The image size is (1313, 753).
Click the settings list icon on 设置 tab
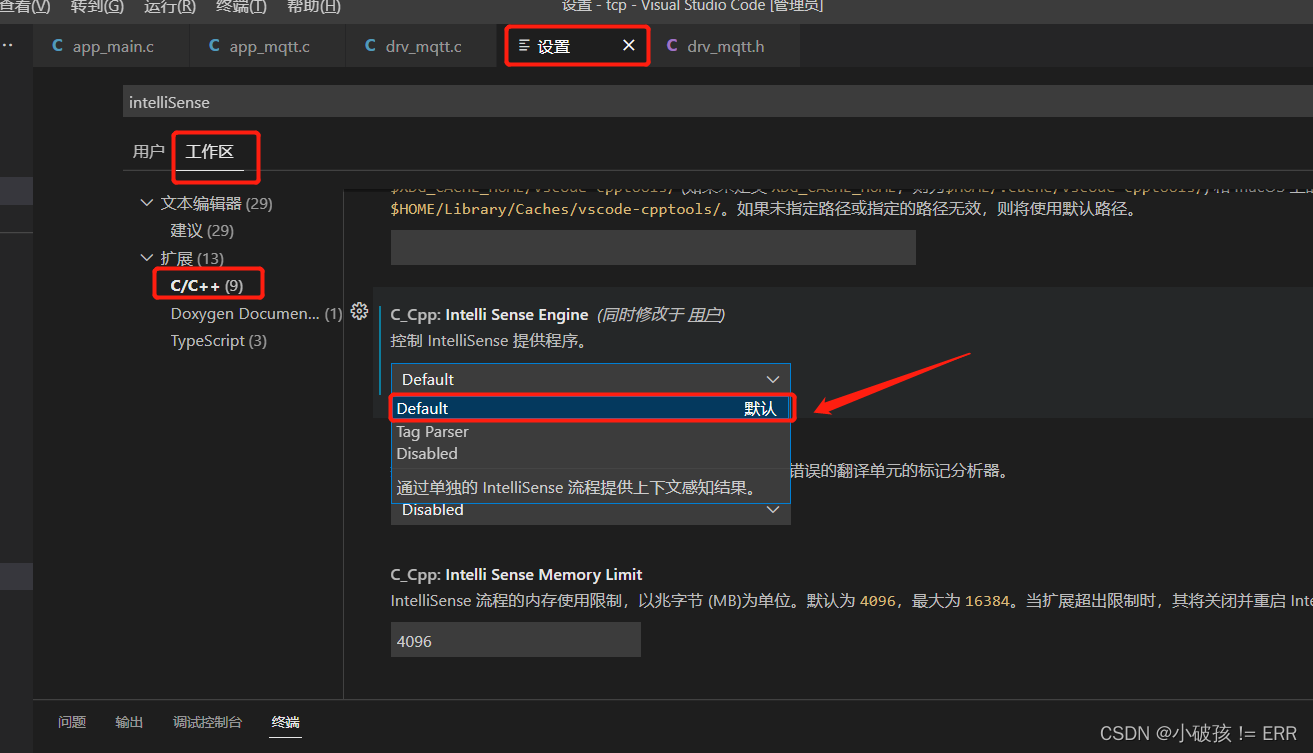click(524, 46)
